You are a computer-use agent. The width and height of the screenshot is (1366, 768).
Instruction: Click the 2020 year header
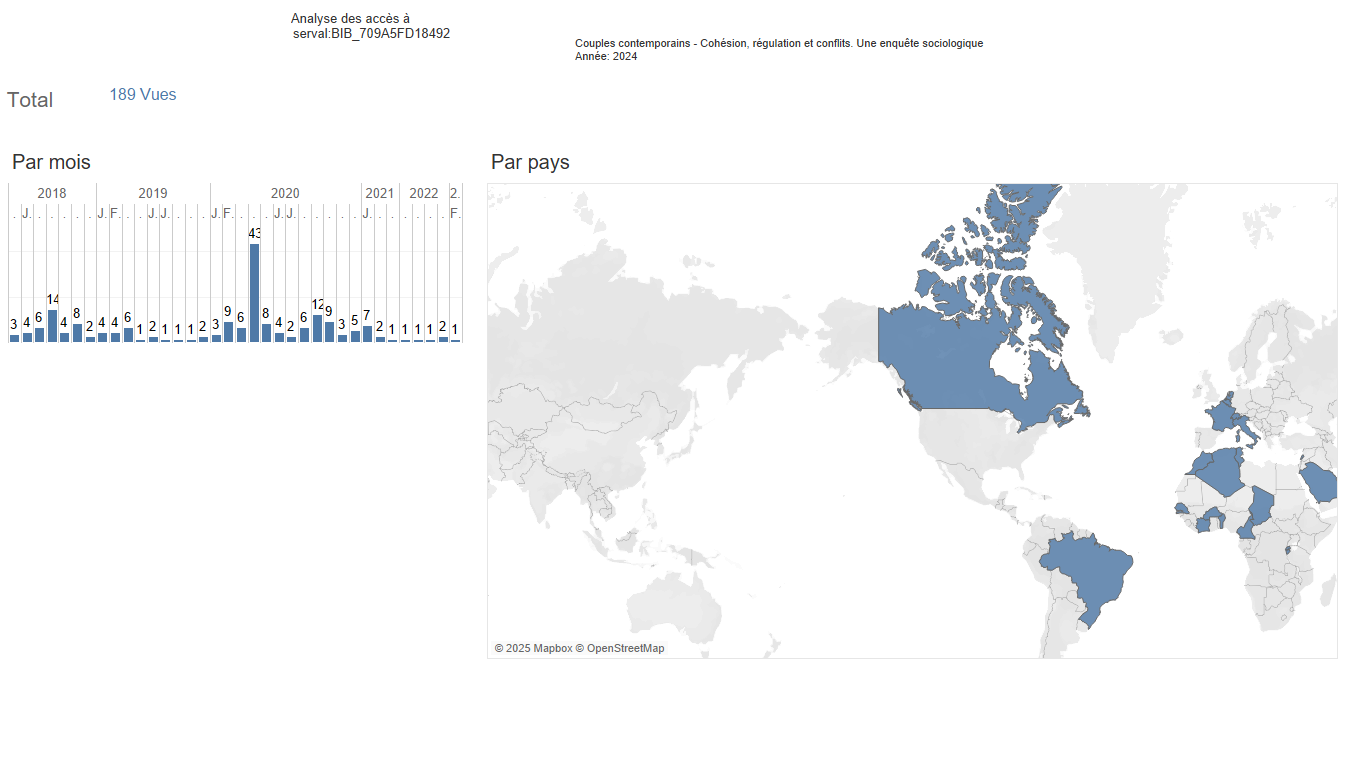coord(285,193)
